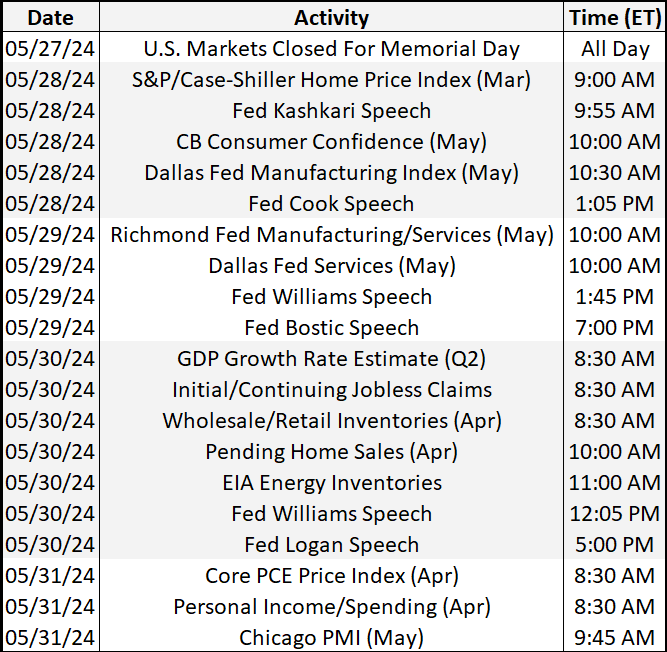
Task: Select Initial/Continuing Jobless Claims cell
Action: 331,390
